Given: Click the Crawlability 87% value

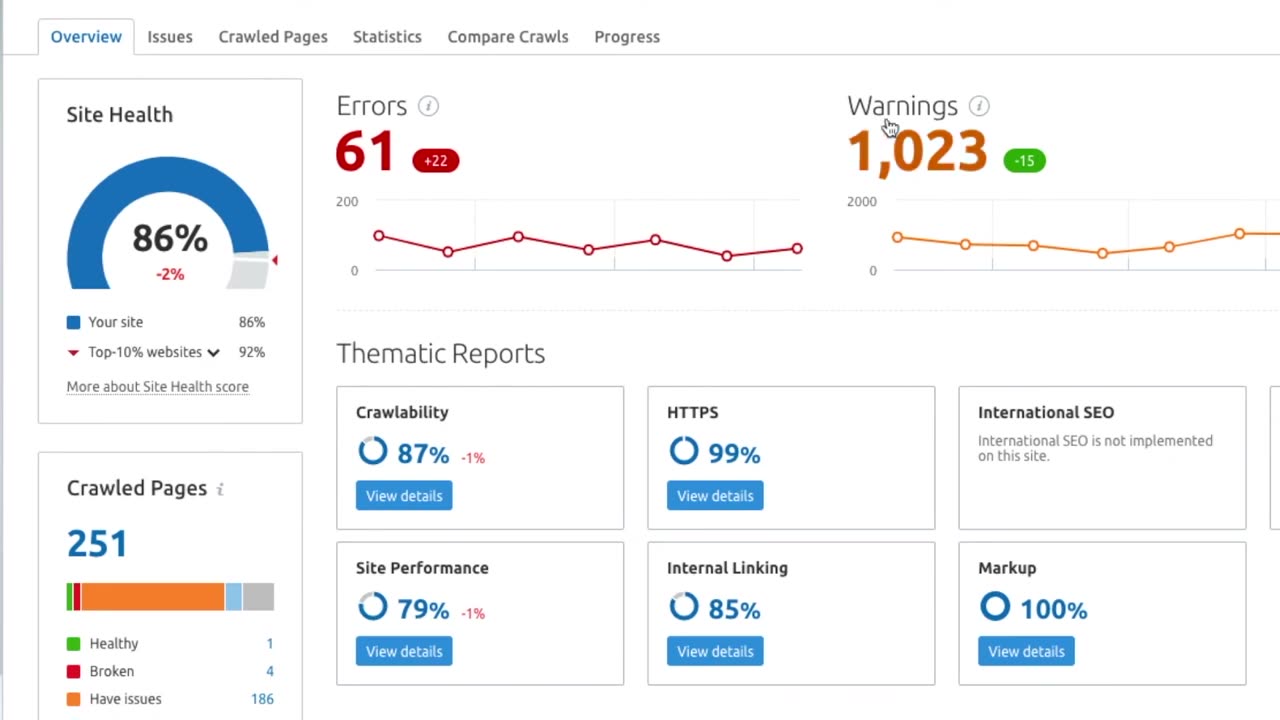Looking at the screenshot, I should [x=423, y=454].
